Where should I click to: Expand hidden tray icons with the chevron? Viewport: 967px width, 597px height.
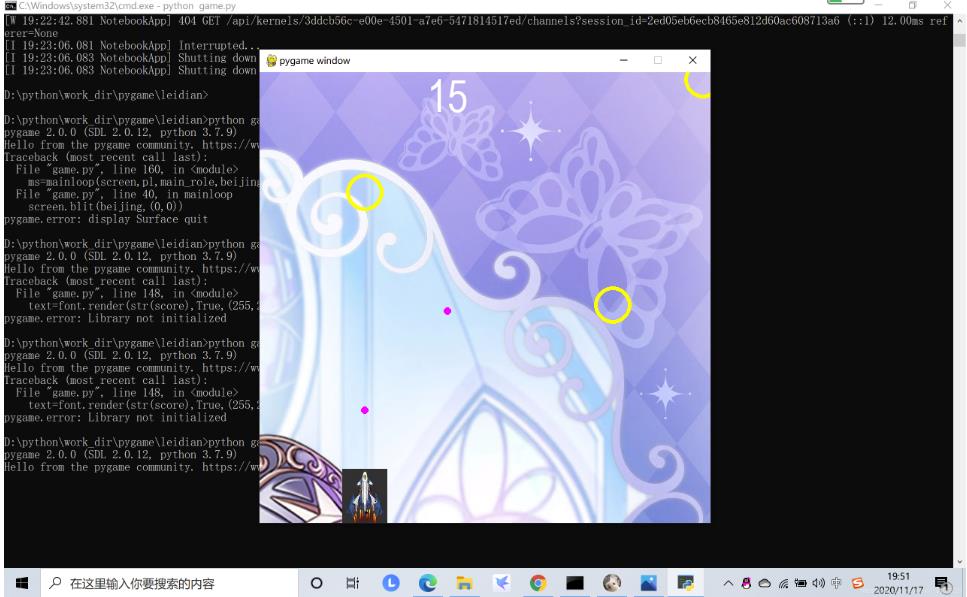point(728,580)
